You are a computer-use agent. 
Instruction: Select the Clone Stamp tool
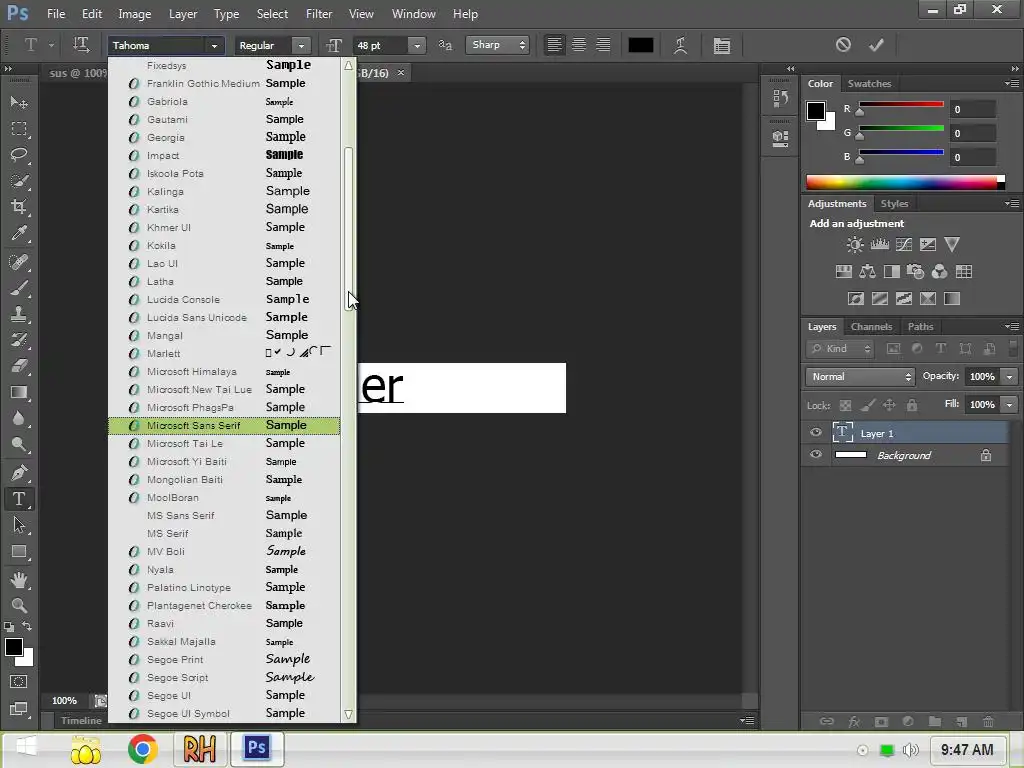pos(19,314)
